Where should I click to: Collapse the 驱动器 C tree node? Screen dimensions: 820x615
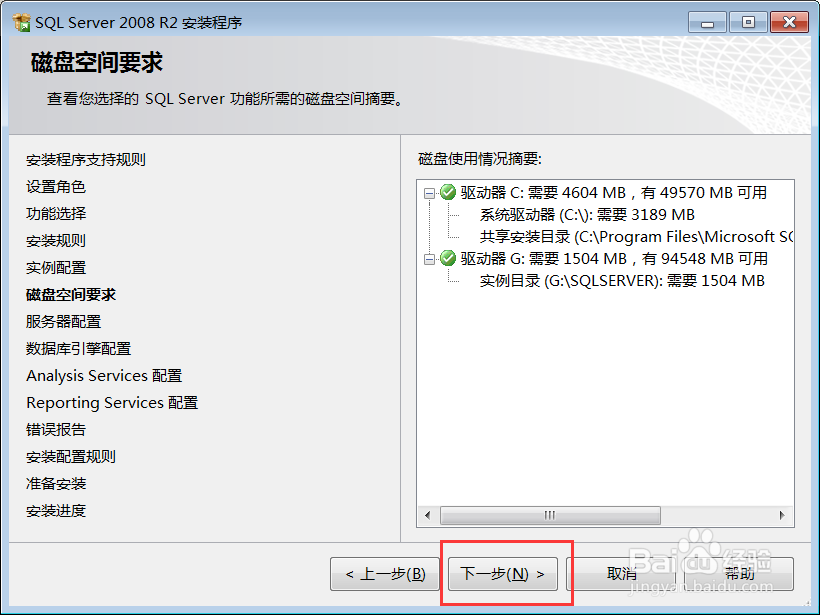(x=429, y=193)
